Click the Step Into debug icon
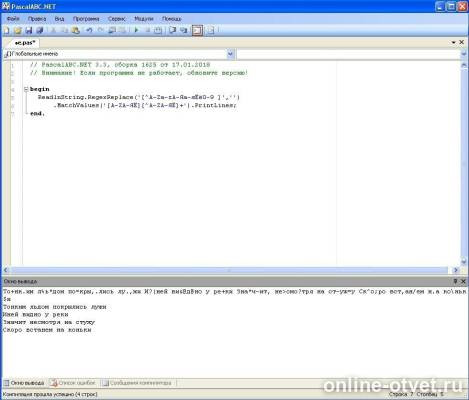This screenshot has width=469, height=400. tap(172, 31)
